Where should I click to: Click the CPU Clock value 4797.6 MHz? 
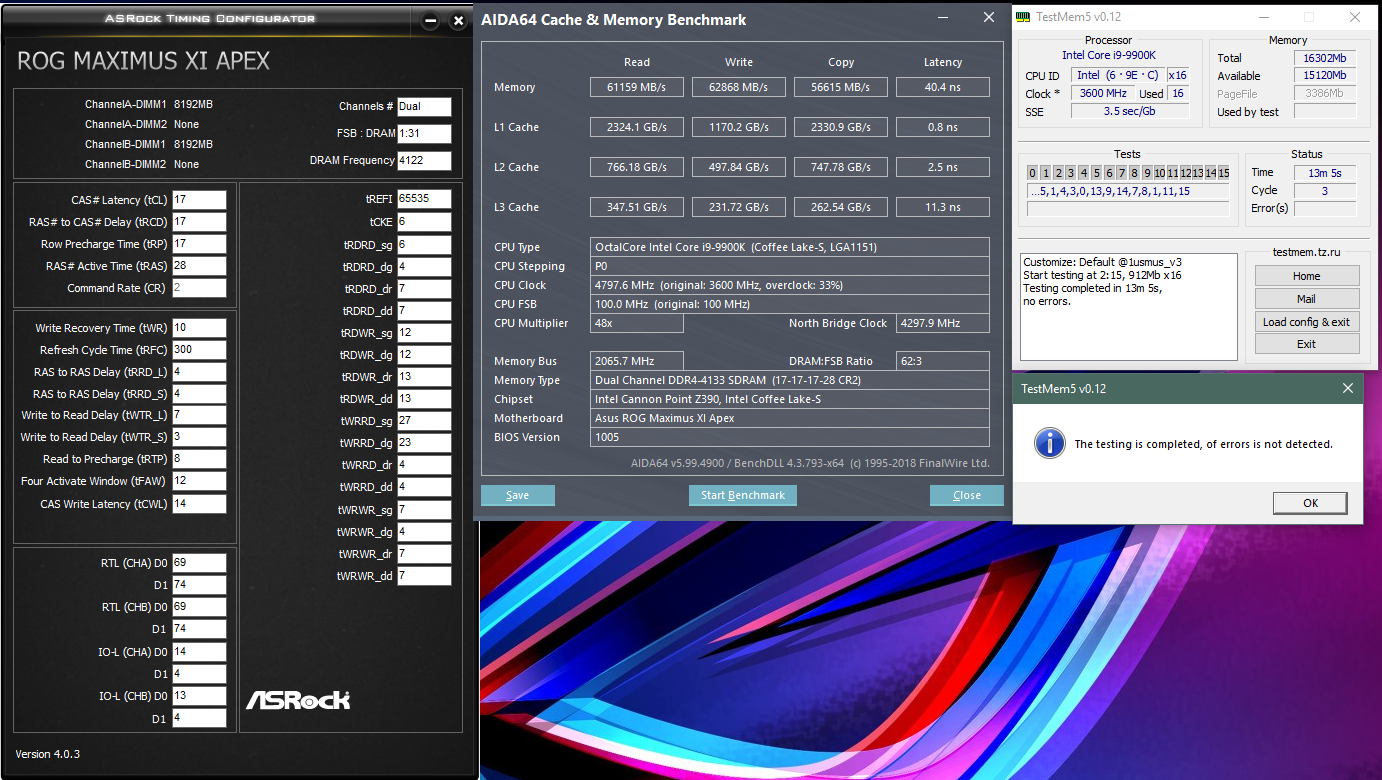click(790, 285)
